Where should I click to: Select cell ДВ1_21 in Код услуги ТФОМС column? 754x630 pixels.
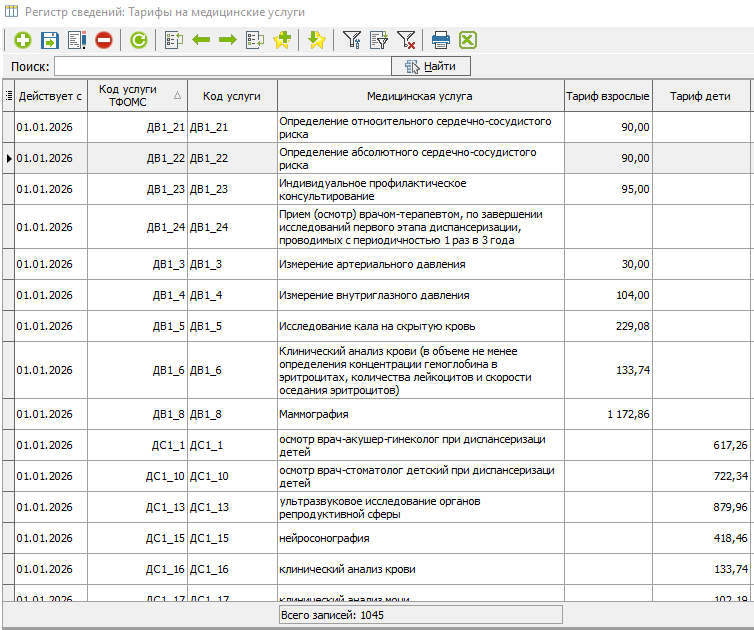pyautogui.click(x=138, y=127)
